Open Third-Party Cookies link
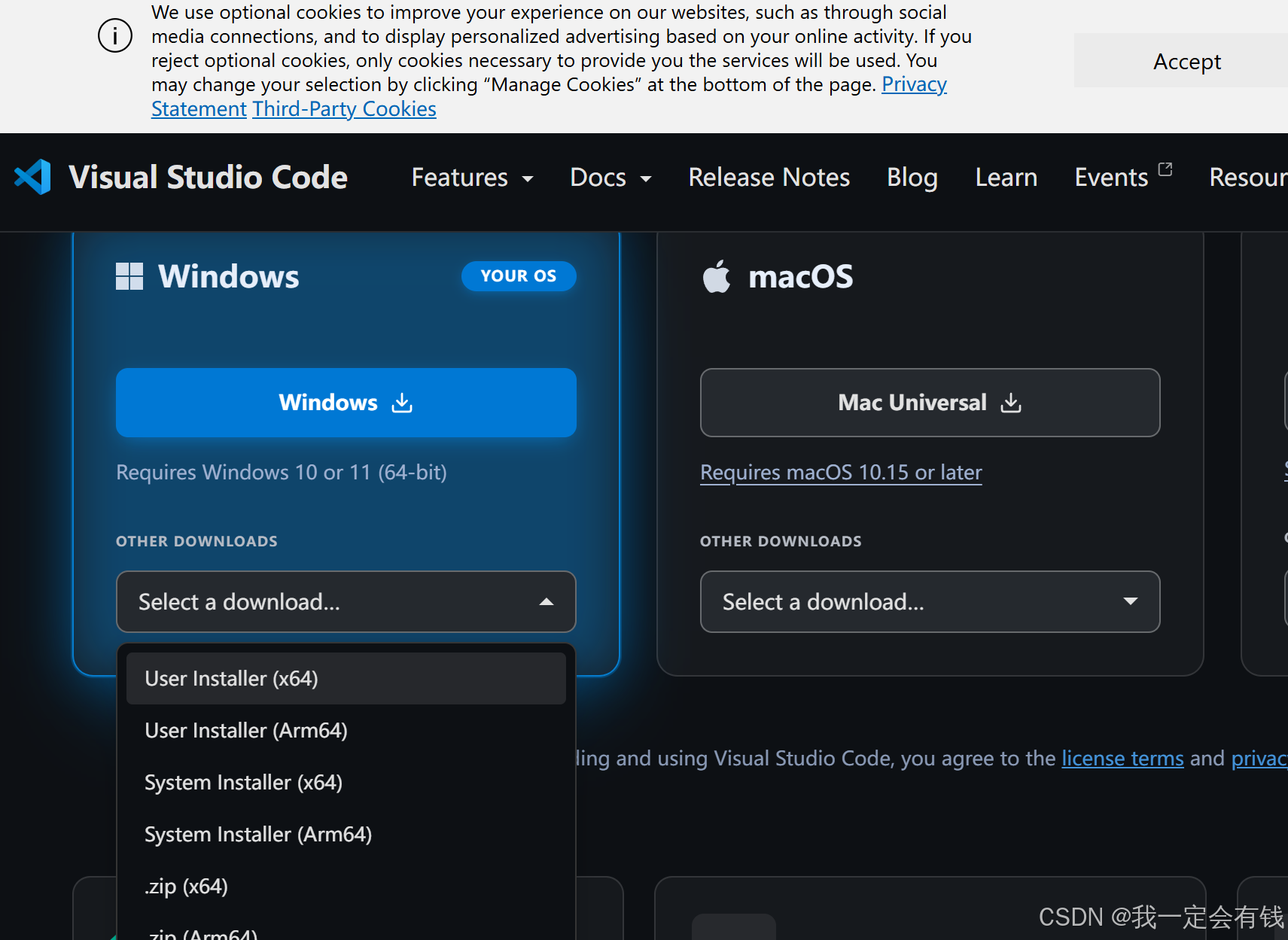1288x940 pixels. tap(344, 109)
